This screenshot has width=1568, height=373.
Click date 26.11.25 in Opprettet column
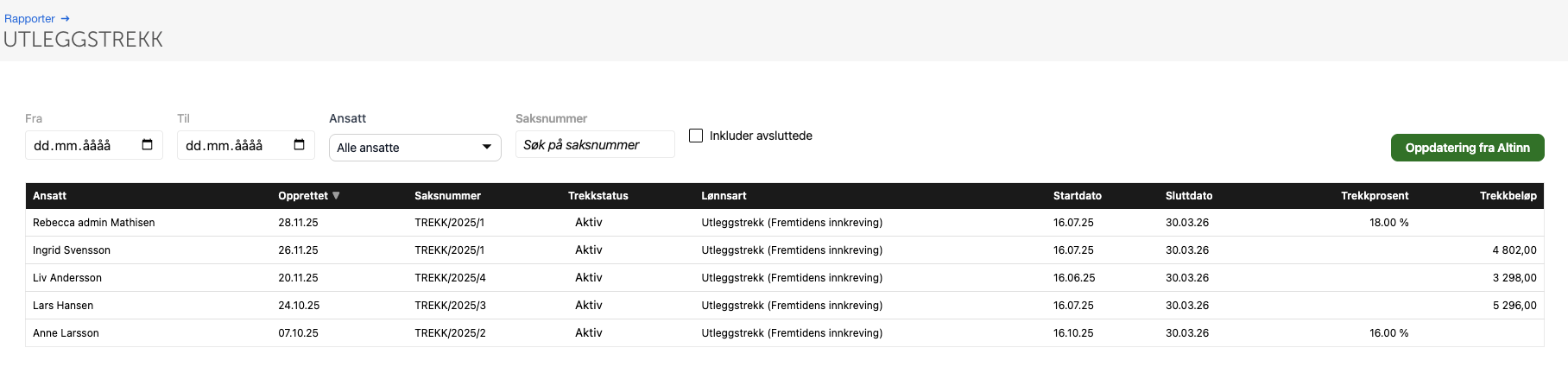point(298,250)
